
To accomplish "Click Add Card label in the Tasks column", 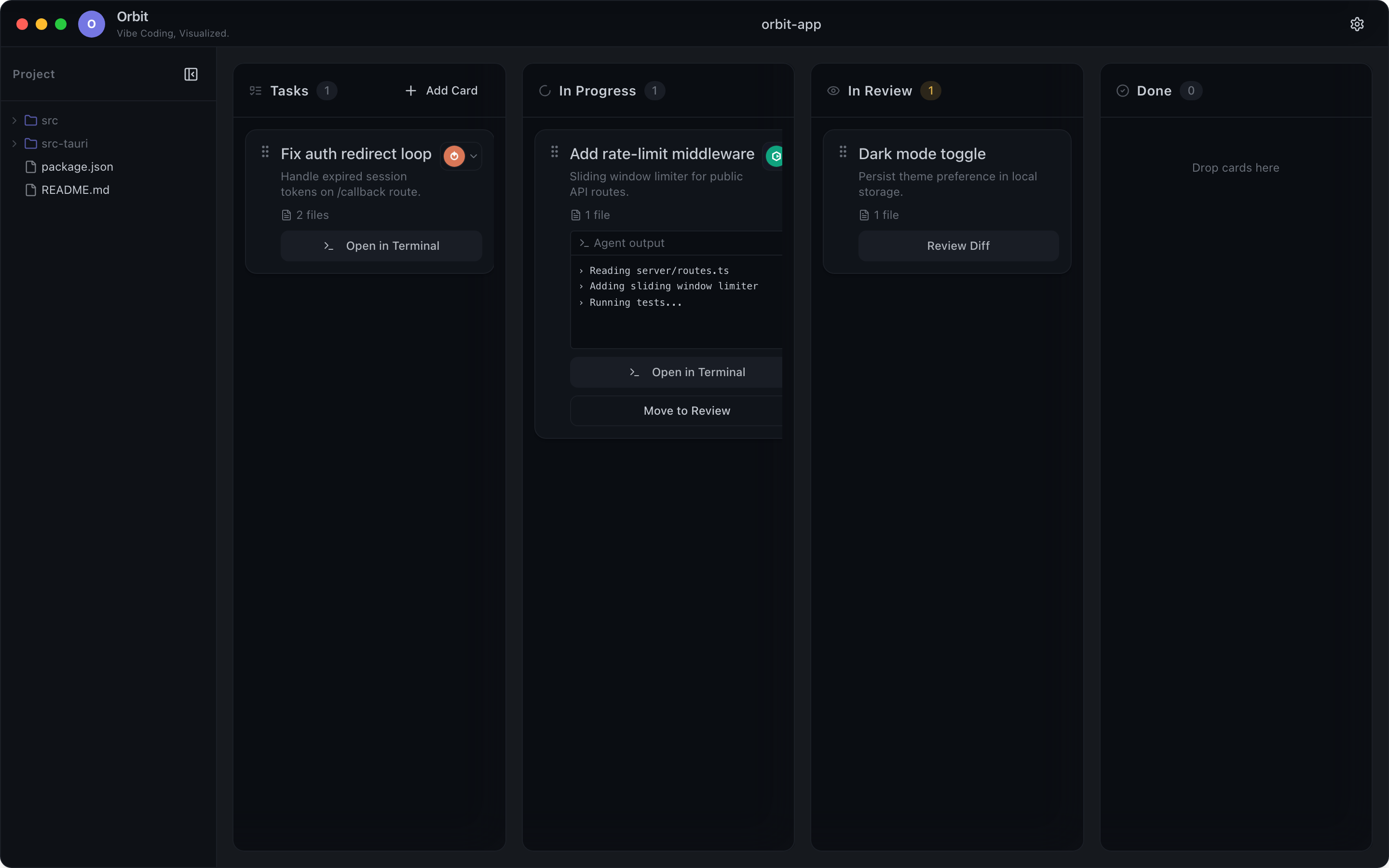I will coord(452,91).
